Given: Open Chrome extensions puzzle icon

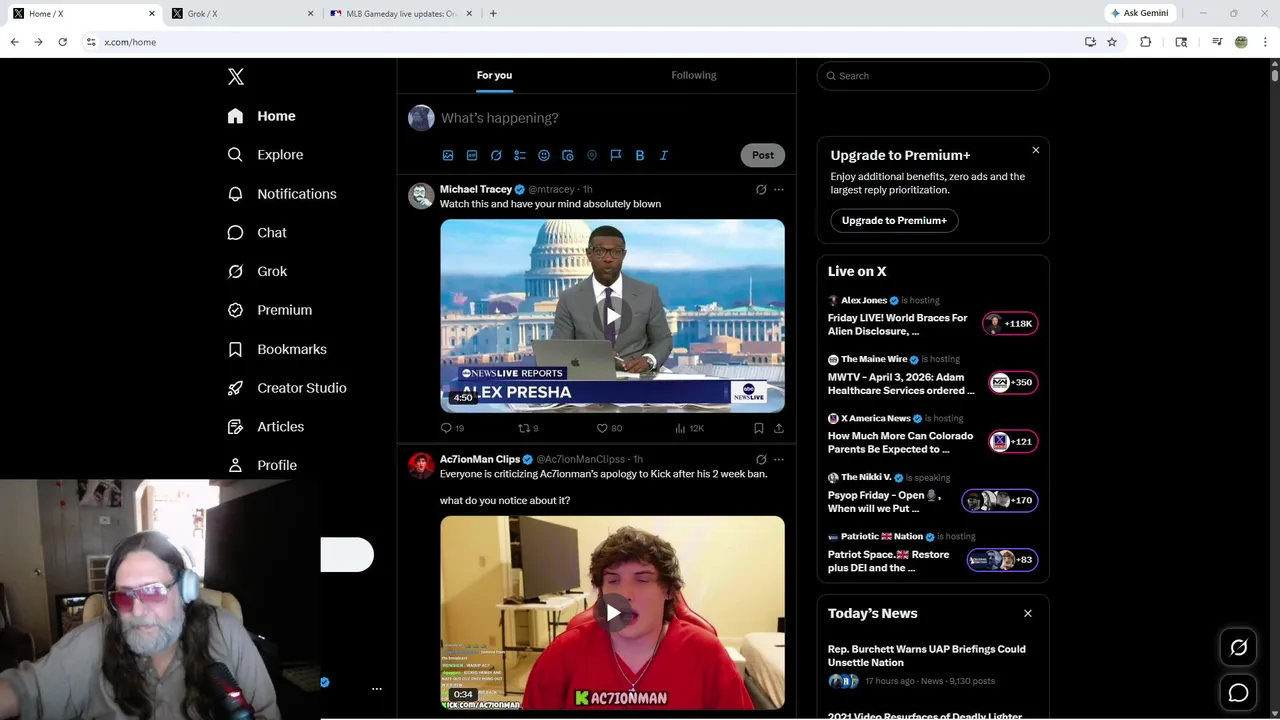Looking at the screenshot, I should click(1146, 42).
